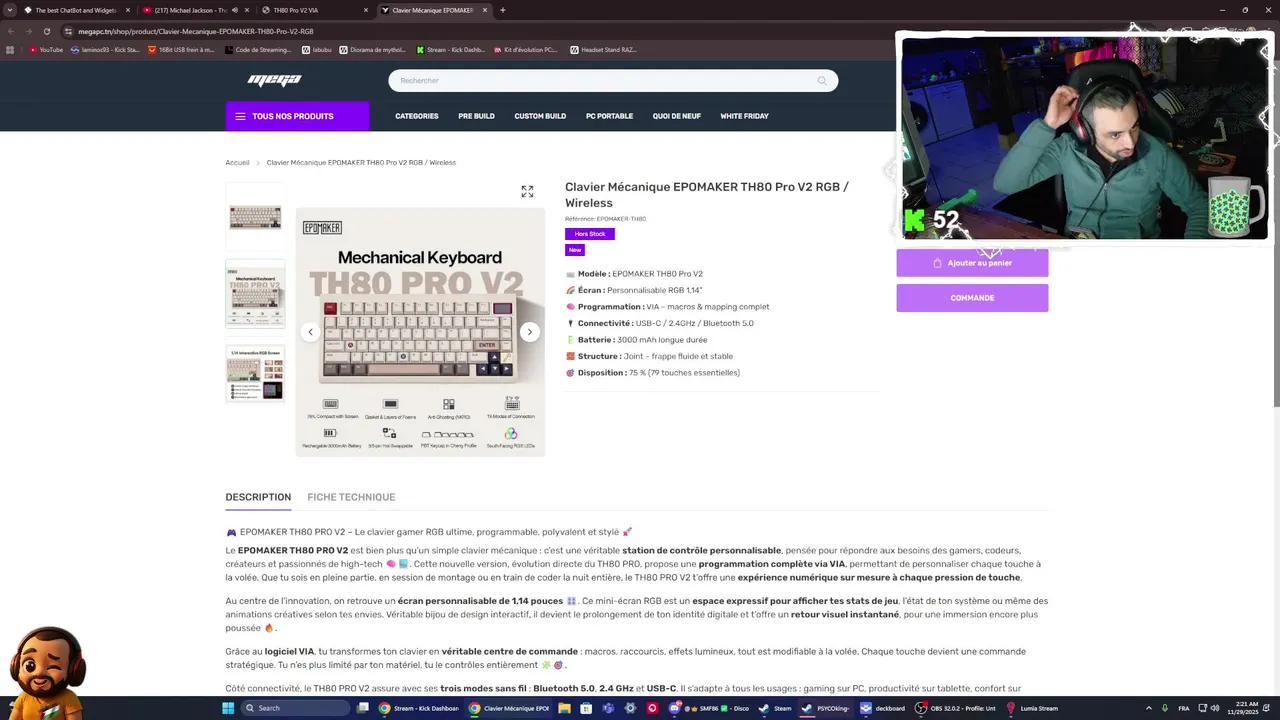Image resolution: width=1280 pixels, height=720 pixels.
Task: Open the Stream - Kick Dashboard bookmark
Action: 451,49
